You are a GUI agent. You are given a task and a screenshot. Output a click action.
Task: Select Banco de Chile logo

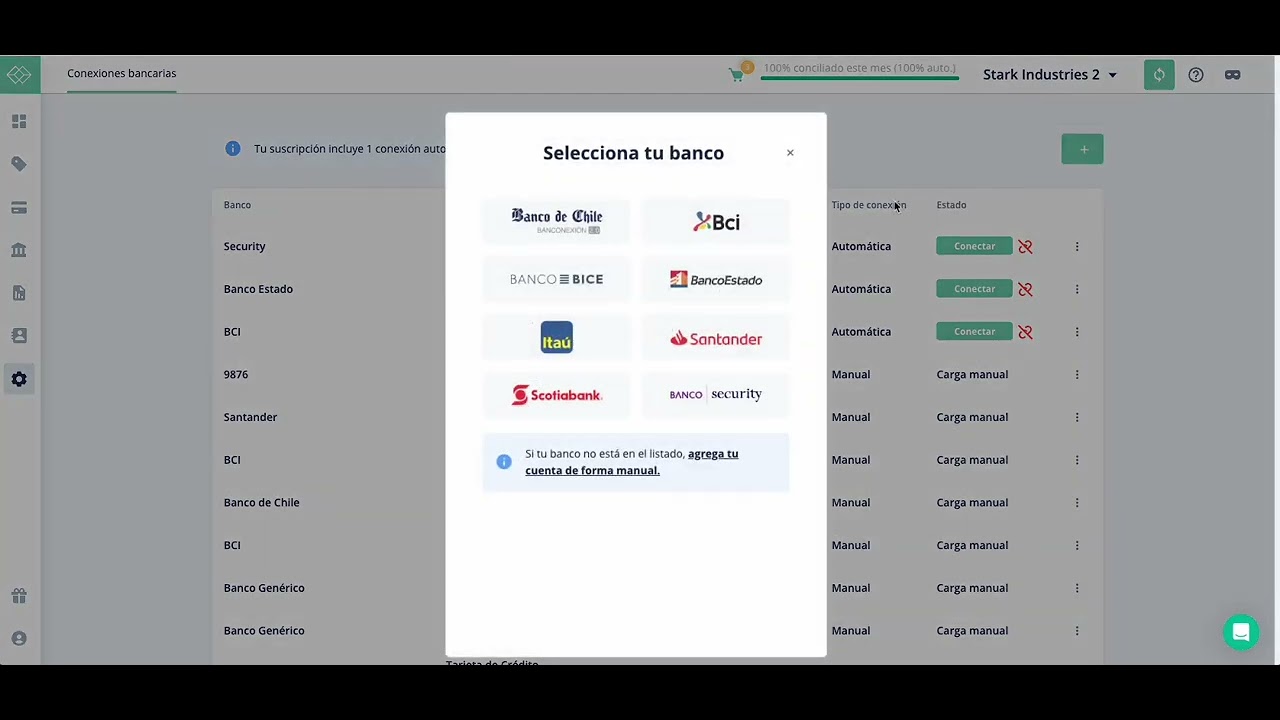pos(556,221)
